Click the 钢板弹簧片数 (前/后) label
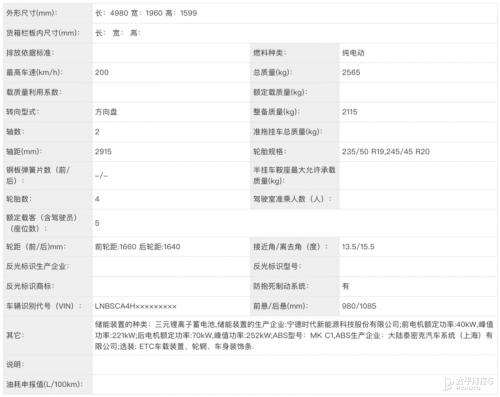Screen dimensions: 500x397 38,175
